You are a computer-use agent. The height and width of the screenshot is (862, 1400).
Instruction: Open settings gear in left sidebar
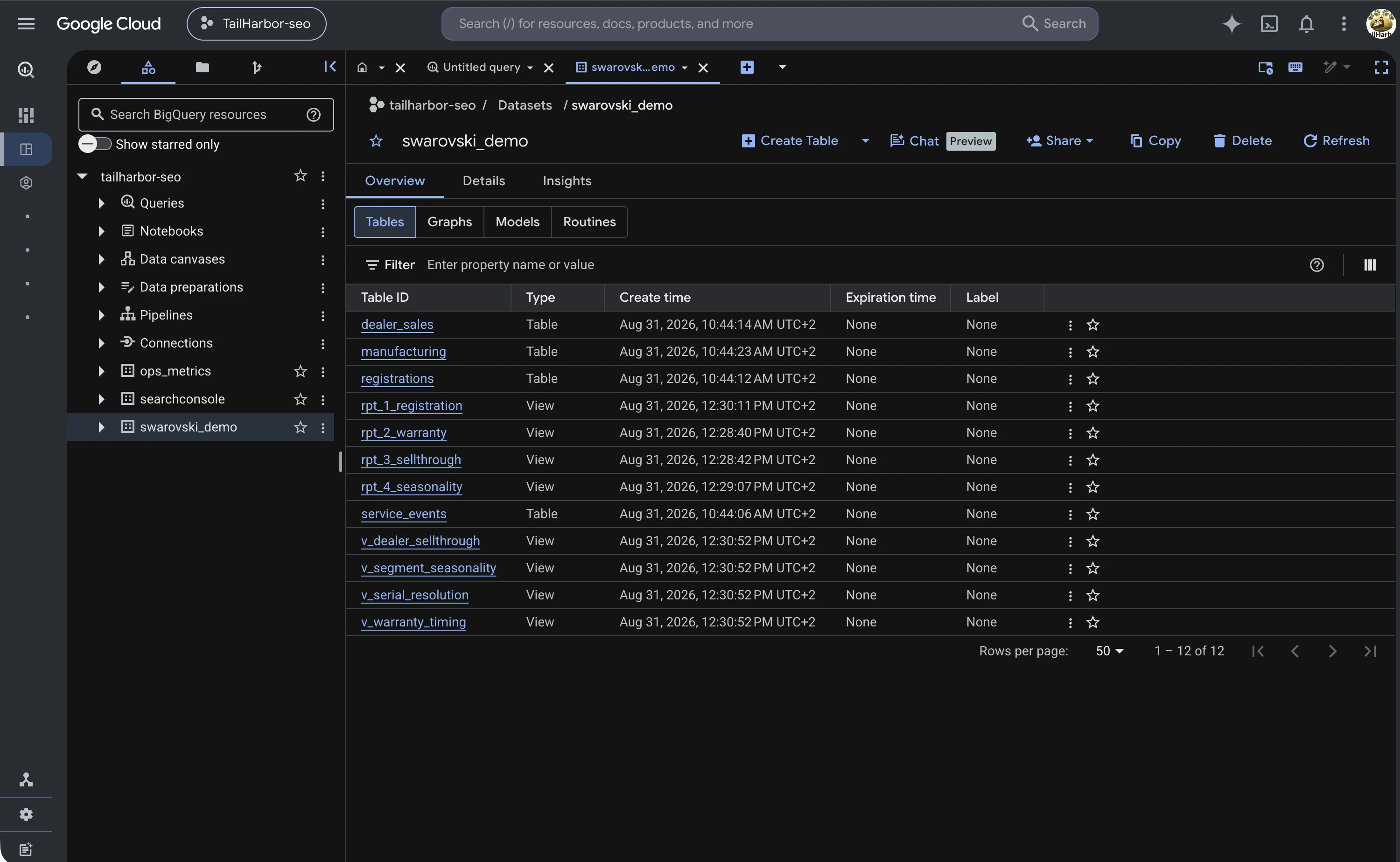(x=26, y=814)
